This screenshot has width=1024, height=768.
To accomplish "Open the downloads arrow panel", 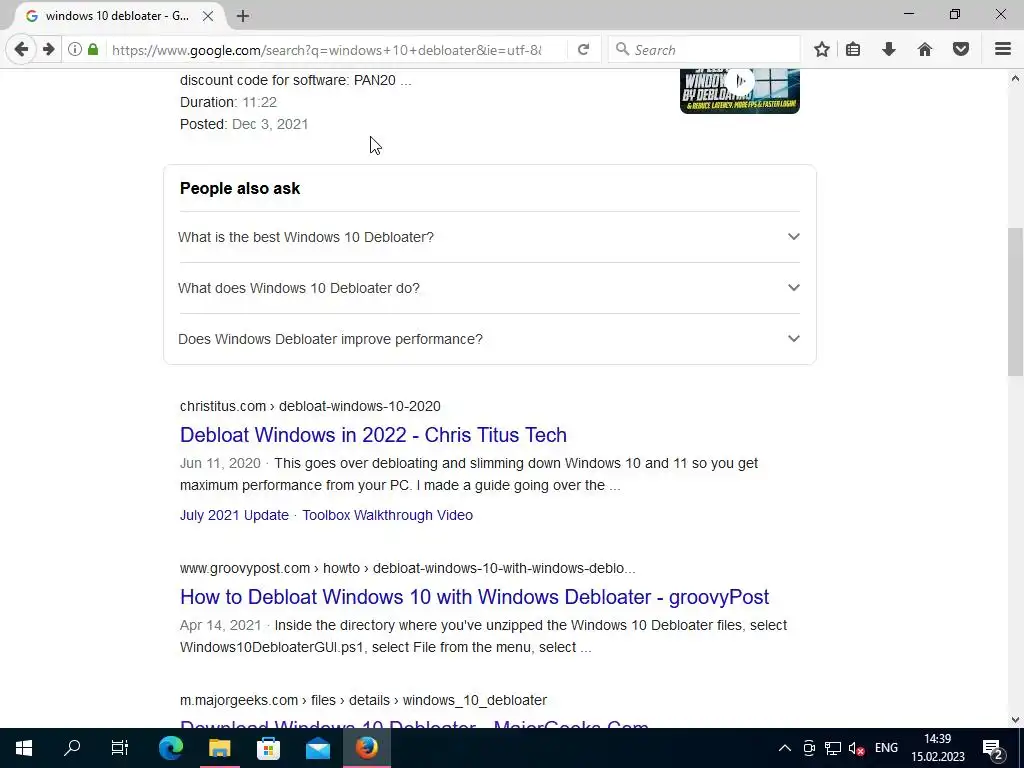I will coord(889,50).
